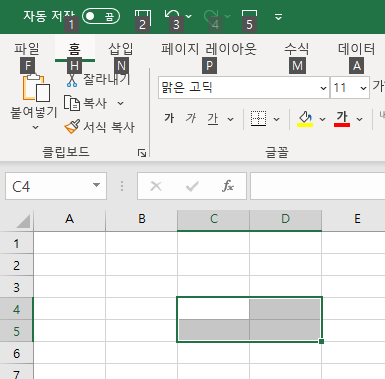The height and width of the screenshot is (379, 385).
Task: Switch to the 홈 (Home) tab
Action: (x=75, y=49)
